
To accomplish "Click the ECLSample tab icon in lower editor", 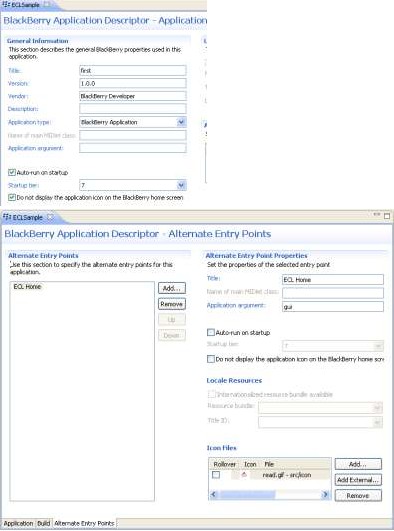I will [7, 217].
